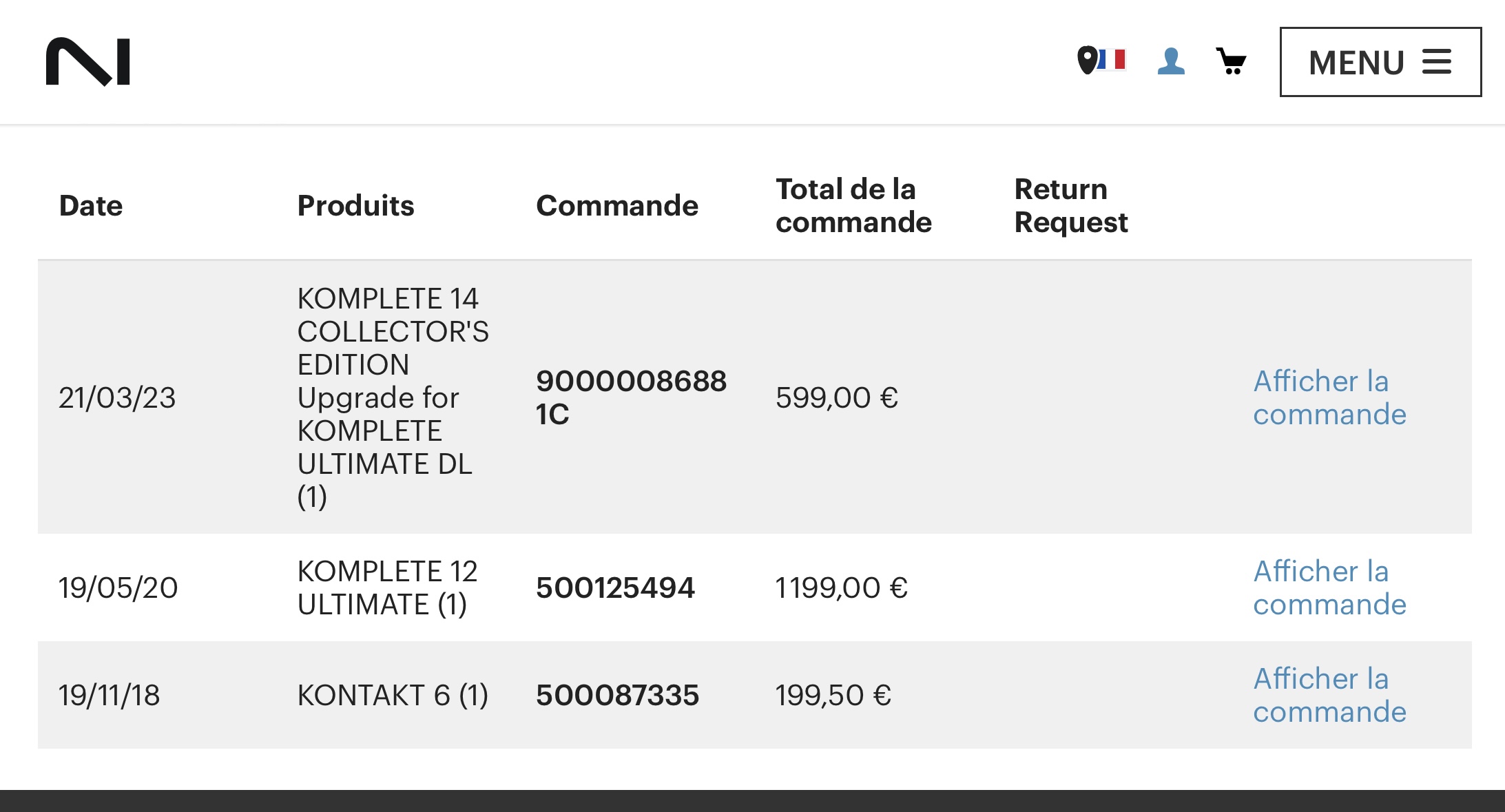
Task: Click the Return Request column header
Action: [x=1071, y=205]
